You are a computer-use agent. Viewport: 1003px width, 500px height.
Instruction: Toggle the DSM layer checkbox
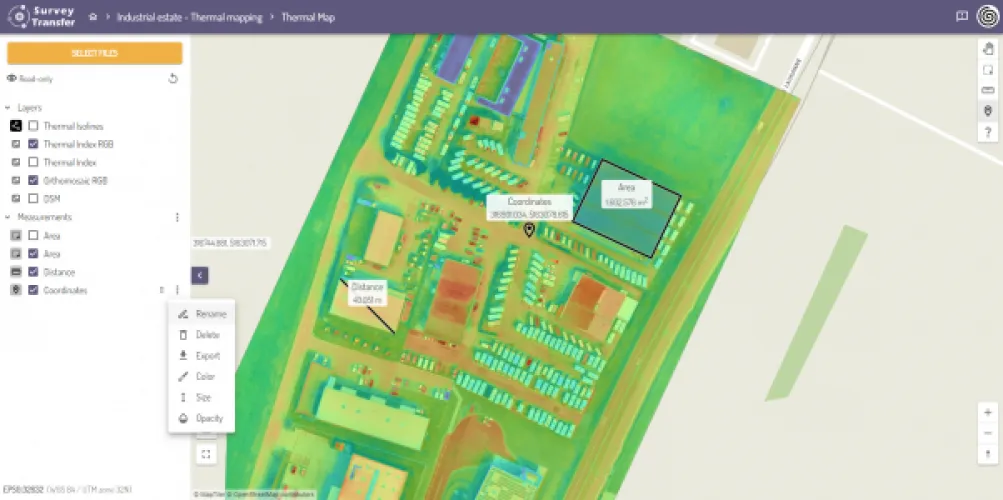point(34,199)
